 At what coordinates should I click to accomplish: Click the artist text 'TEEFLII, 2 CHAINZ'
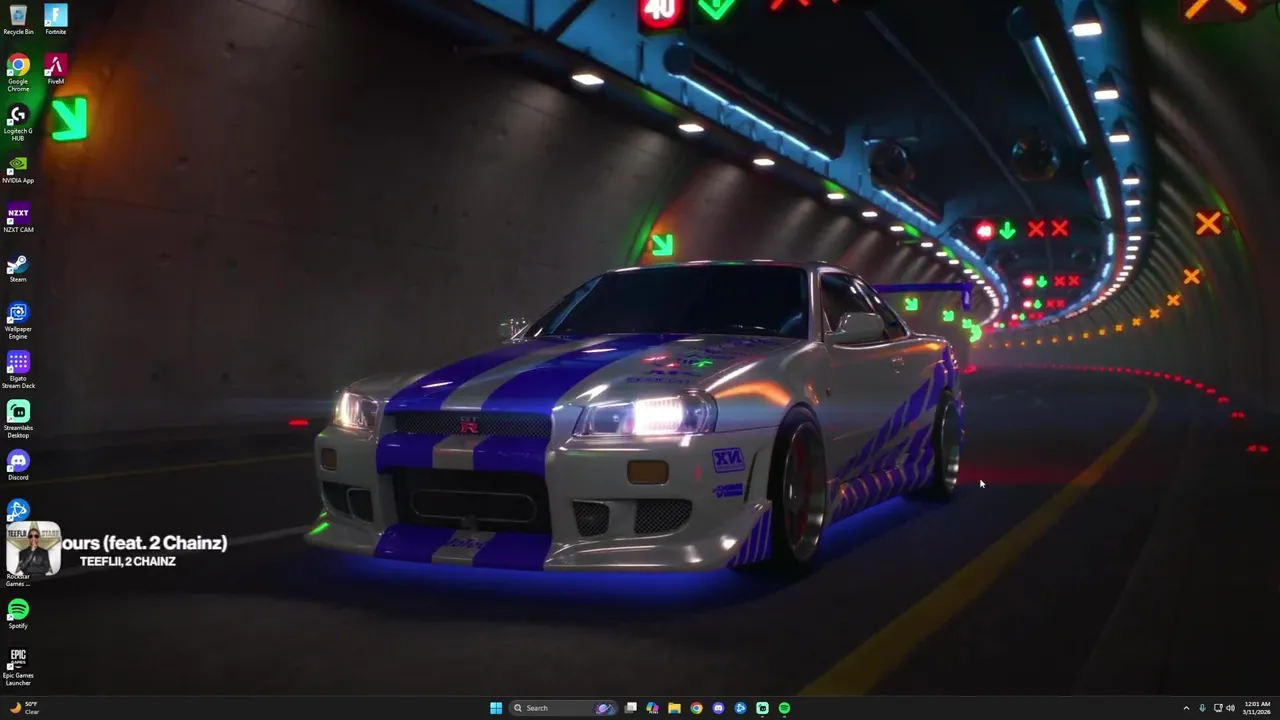point(128,562)
